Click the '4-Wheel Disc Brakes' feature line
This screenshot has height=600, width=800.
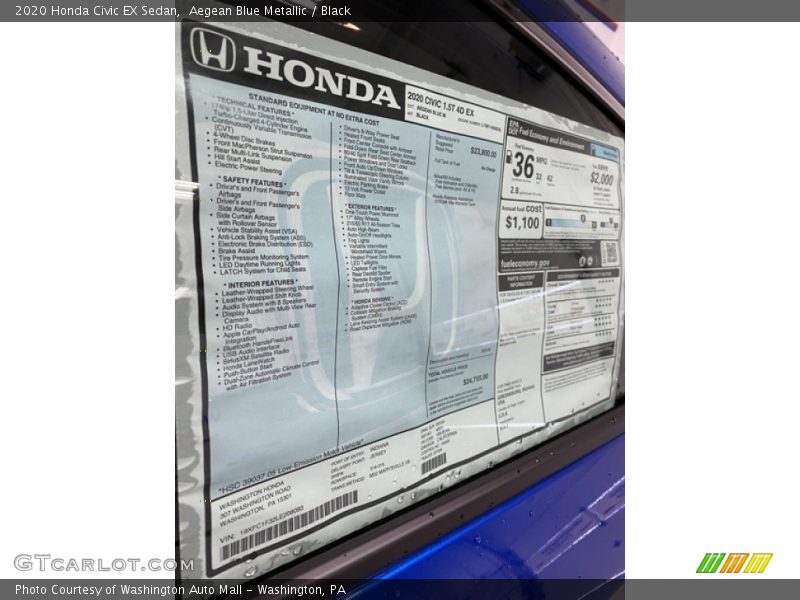tap(244, 138)
